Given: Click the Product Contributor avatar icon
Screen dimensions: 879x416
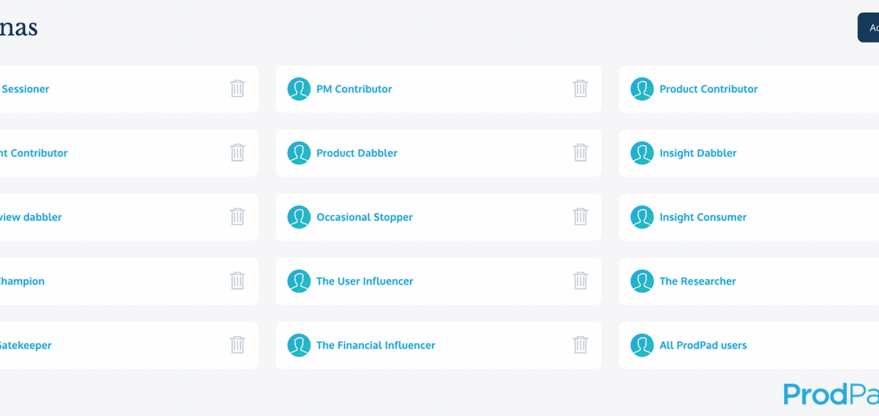Looking at the screenshot, I should click(642, 89).
